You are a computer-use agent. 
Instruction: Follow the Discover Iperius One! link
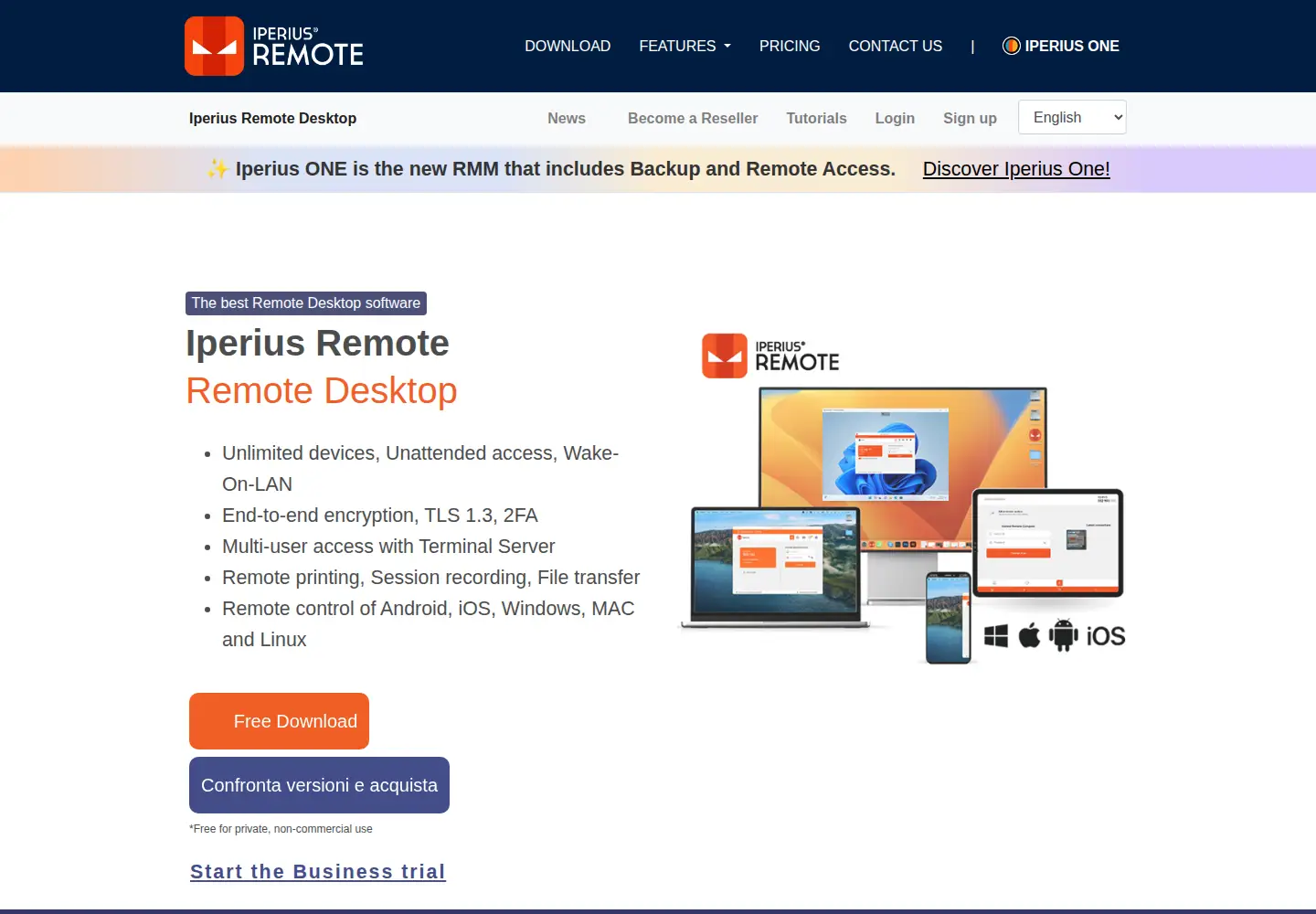(1016, 169)
